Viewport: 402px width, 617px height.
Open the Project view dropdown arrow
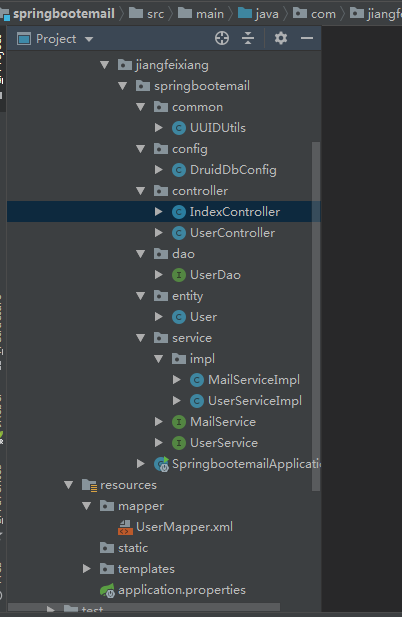click(x=89, y=39)
